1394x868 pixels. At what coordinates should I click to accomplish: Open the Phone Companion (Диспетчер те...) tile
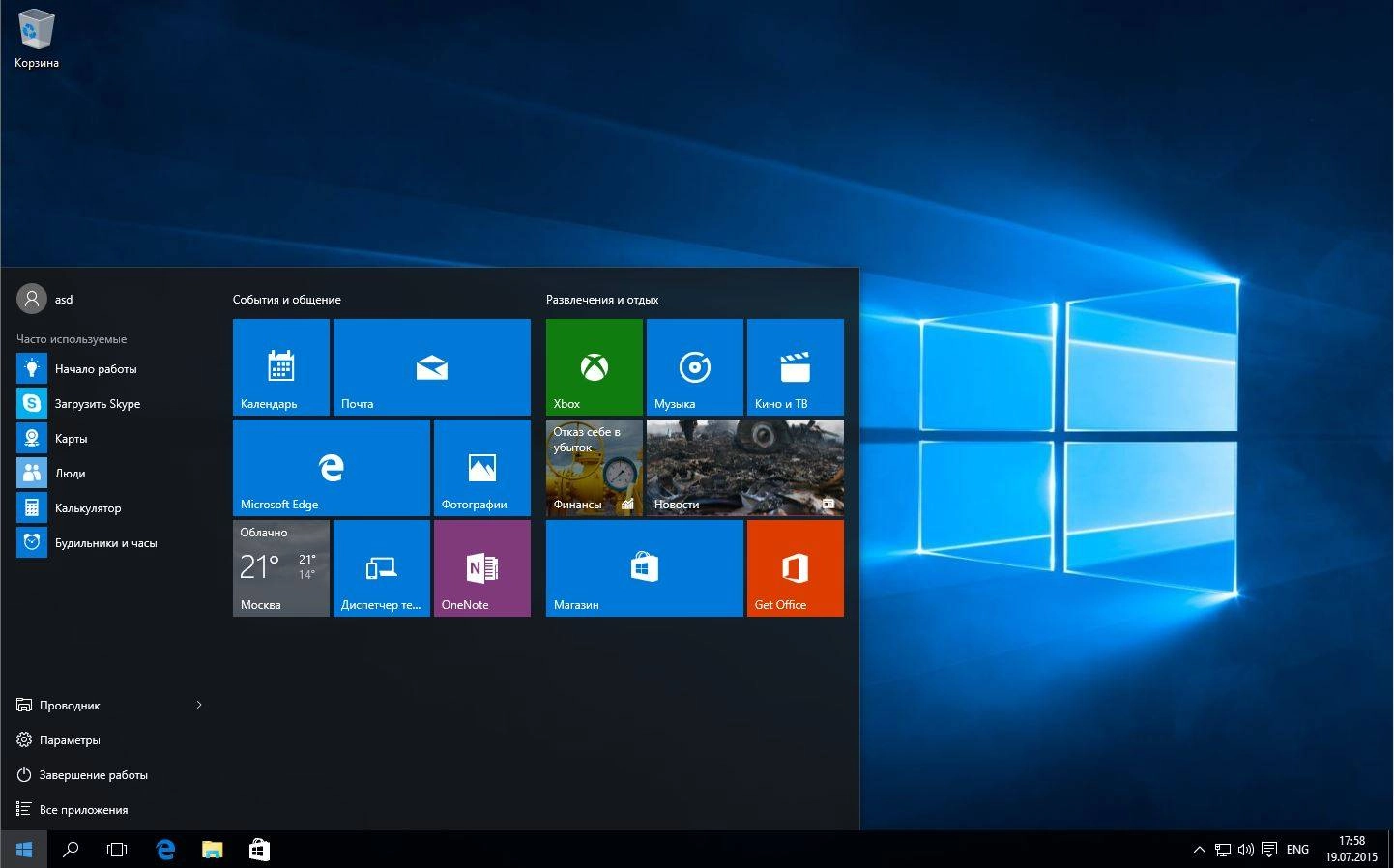[x=382, y=568]
